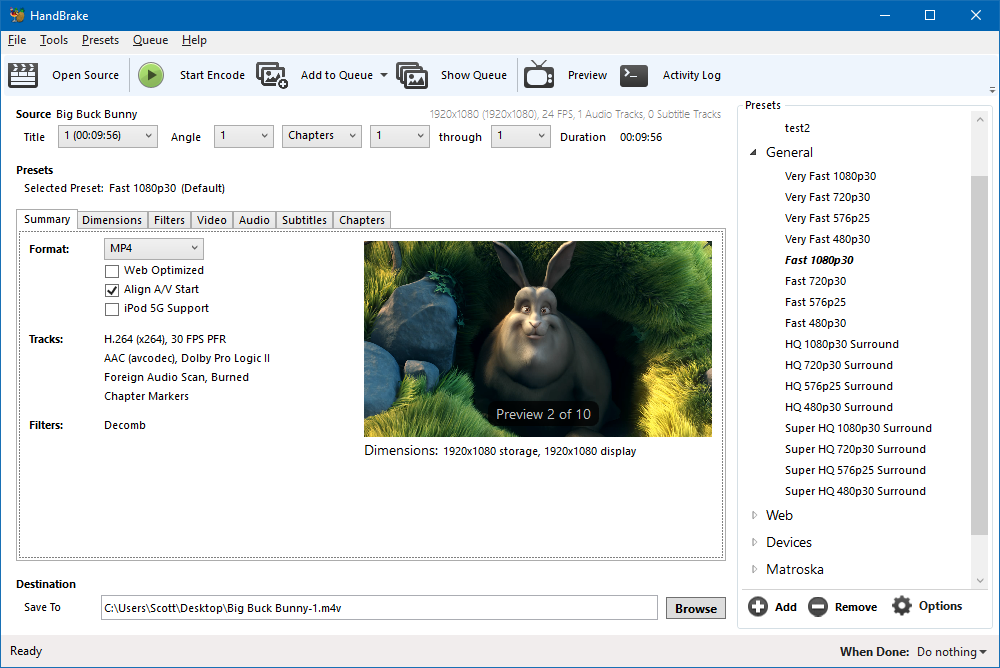Uncheck the Align A/V Start checkbox
The height and width of the screenshot is (668, 1000).
tap(112, 290)
